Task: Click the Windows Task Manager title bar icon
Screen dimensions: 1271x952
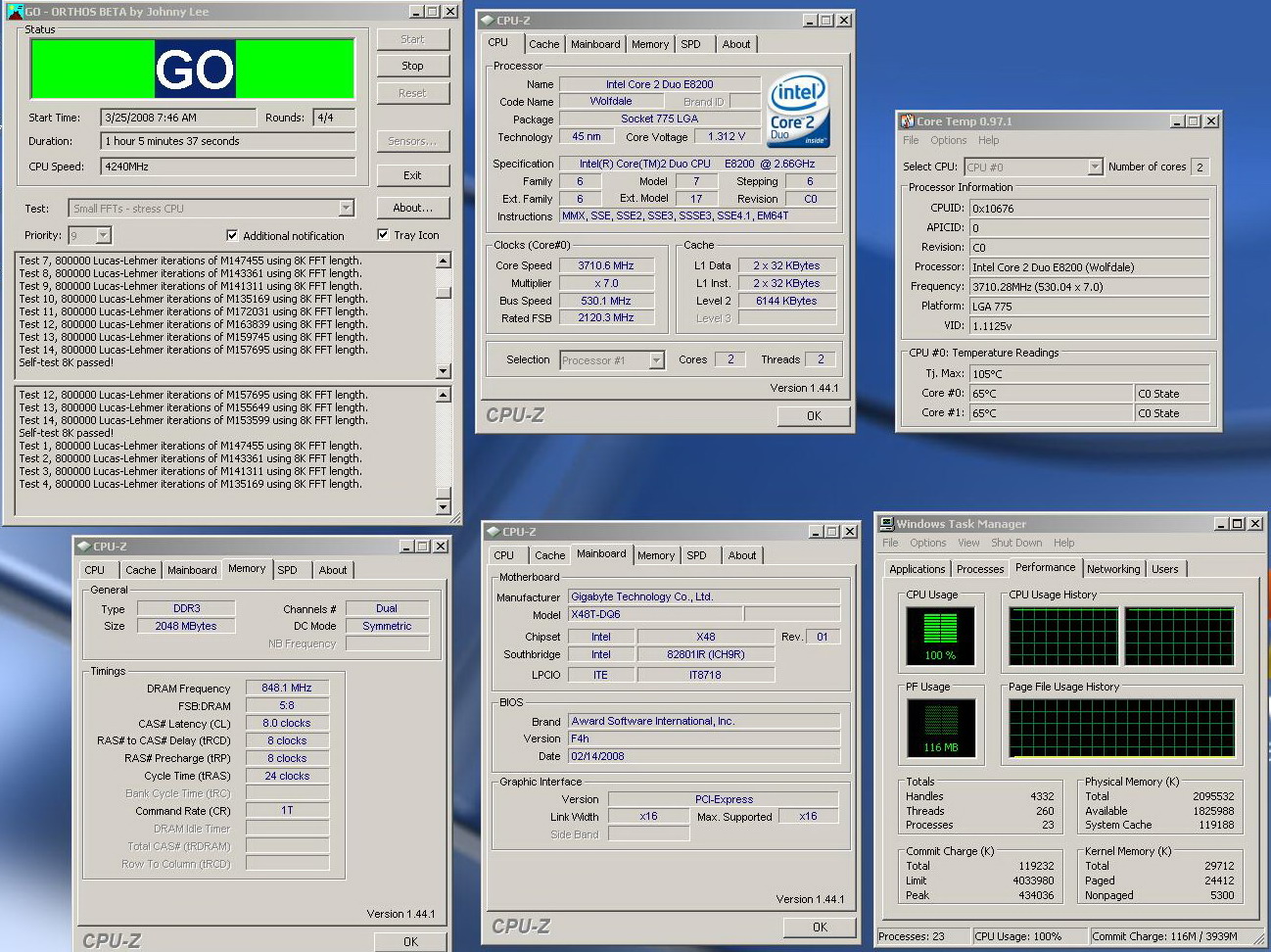Action: [884, 523]
